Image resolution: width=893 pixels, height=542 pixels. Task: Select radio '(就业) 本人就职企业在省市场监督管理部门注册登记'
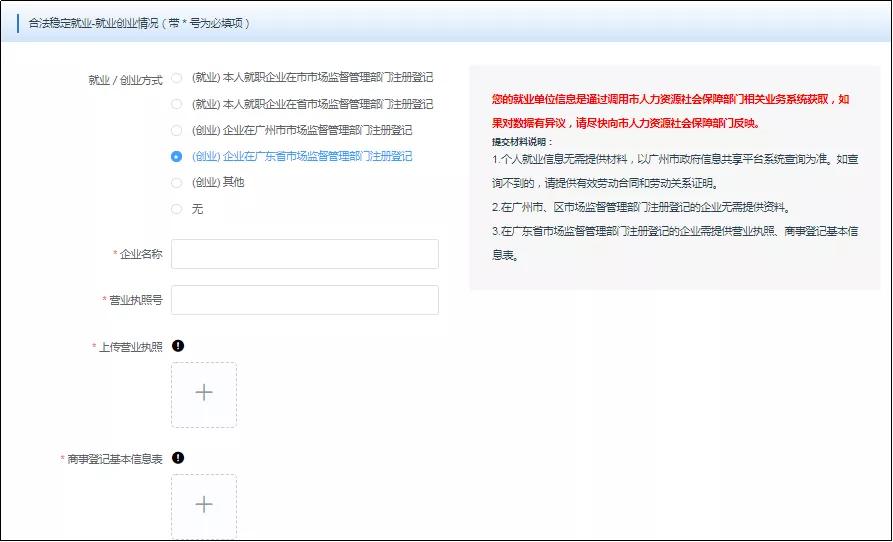pyautogui.click(x=177, y=104)
